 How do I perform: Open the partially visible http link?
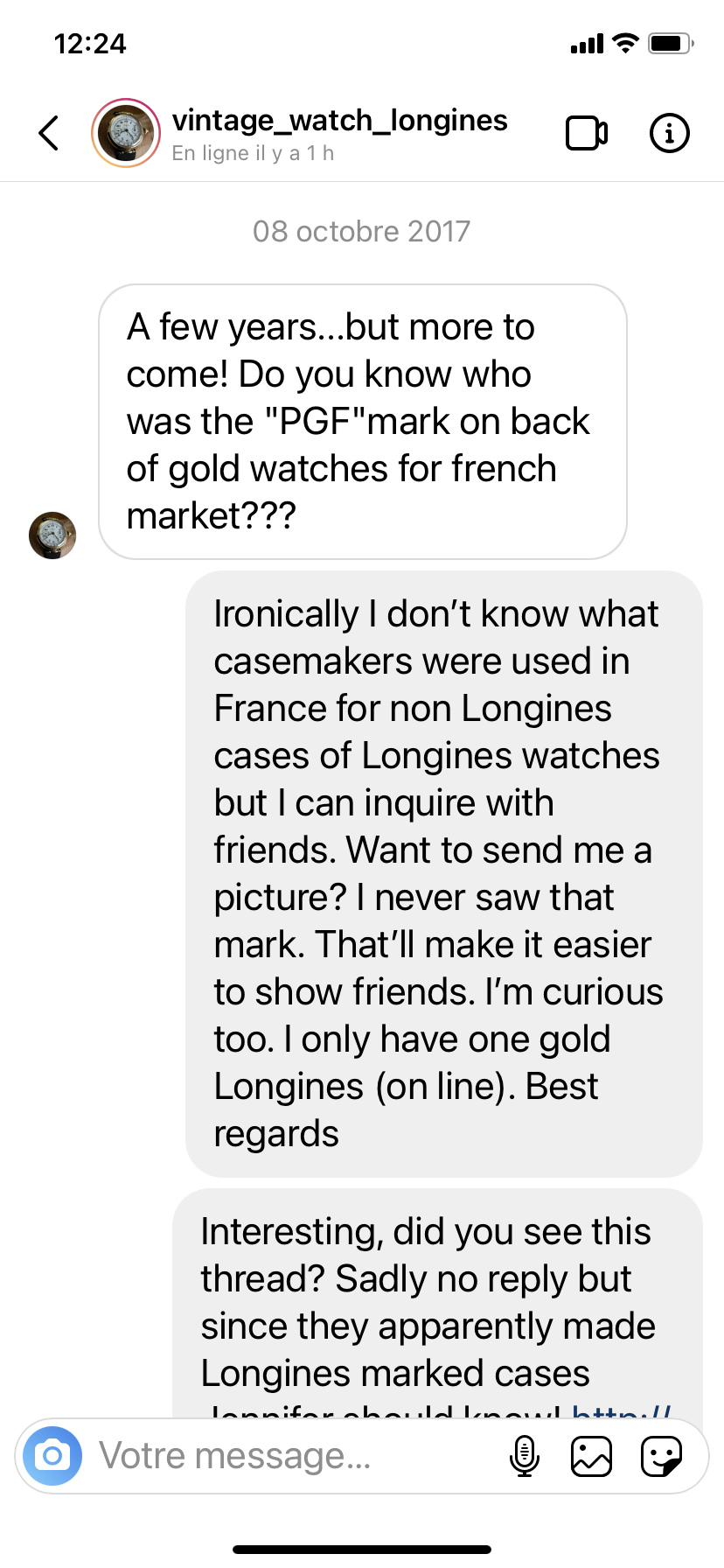click(x=622, y=1409)
